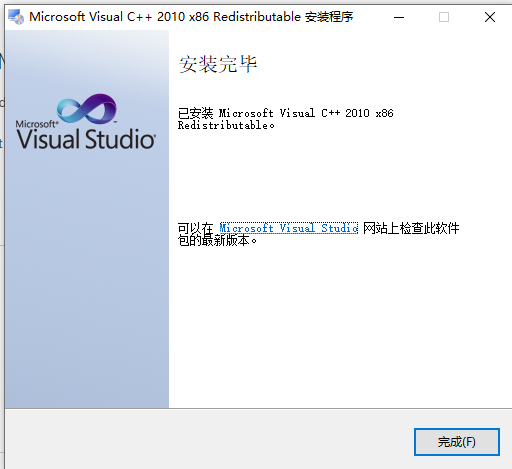The height and width of the screenshot is (469, 512).
Task: Click the 可以在 text before the link
Action: 195,228
